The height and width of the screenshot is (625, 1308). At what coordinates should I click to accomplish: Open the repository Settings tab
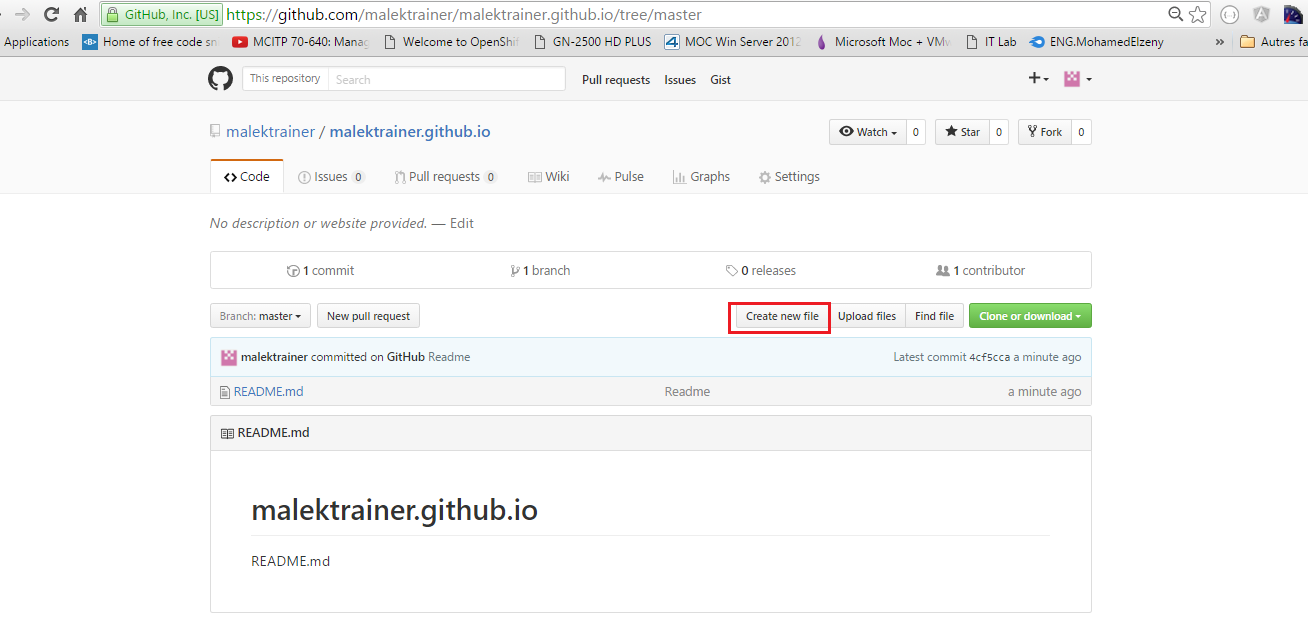tap(789, 177)
